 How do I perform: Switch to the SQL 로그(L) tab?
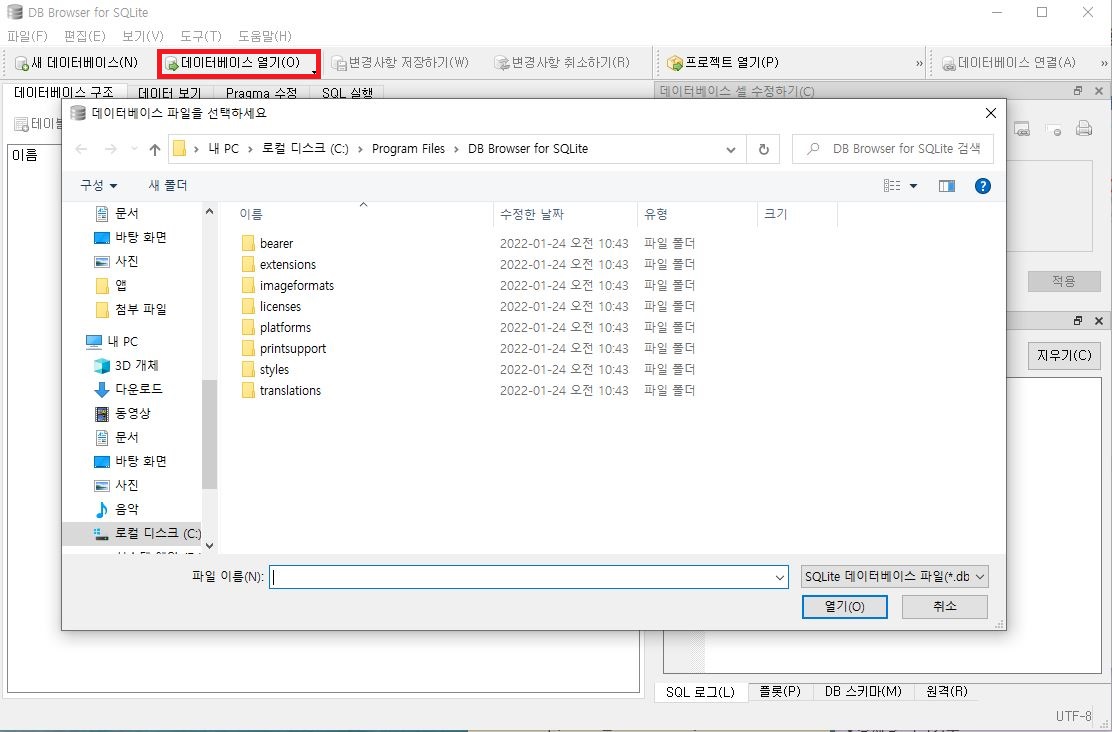[x=700, y=692]
